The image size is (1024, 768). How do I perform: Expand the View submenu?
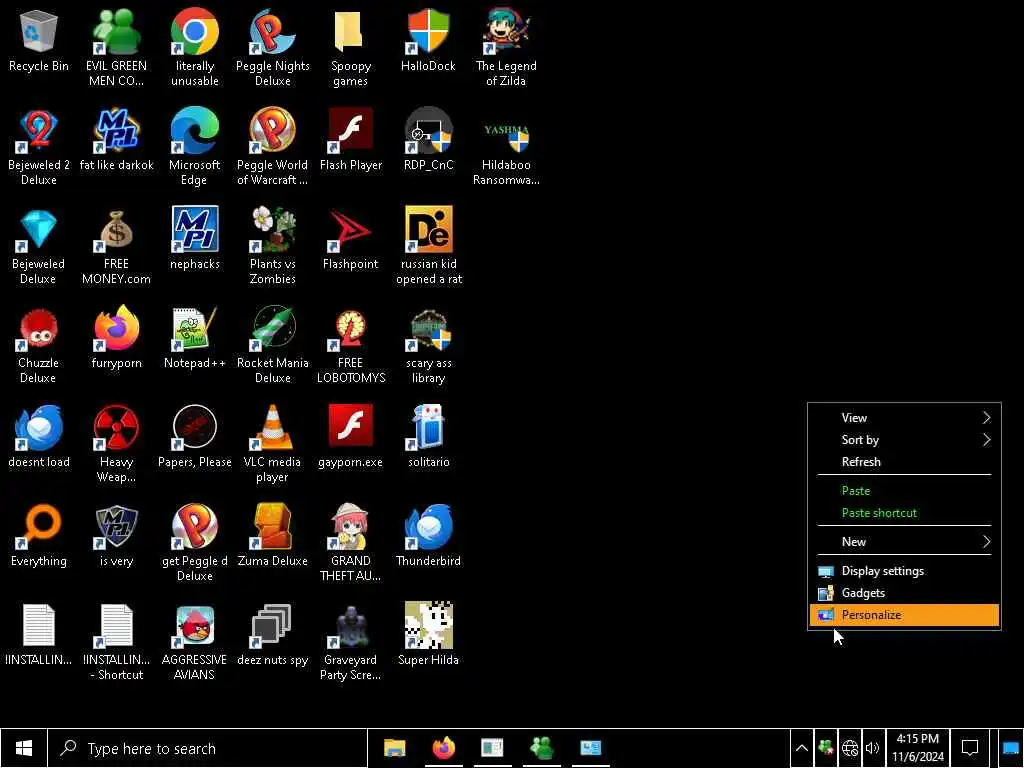(x=904, y=417)
